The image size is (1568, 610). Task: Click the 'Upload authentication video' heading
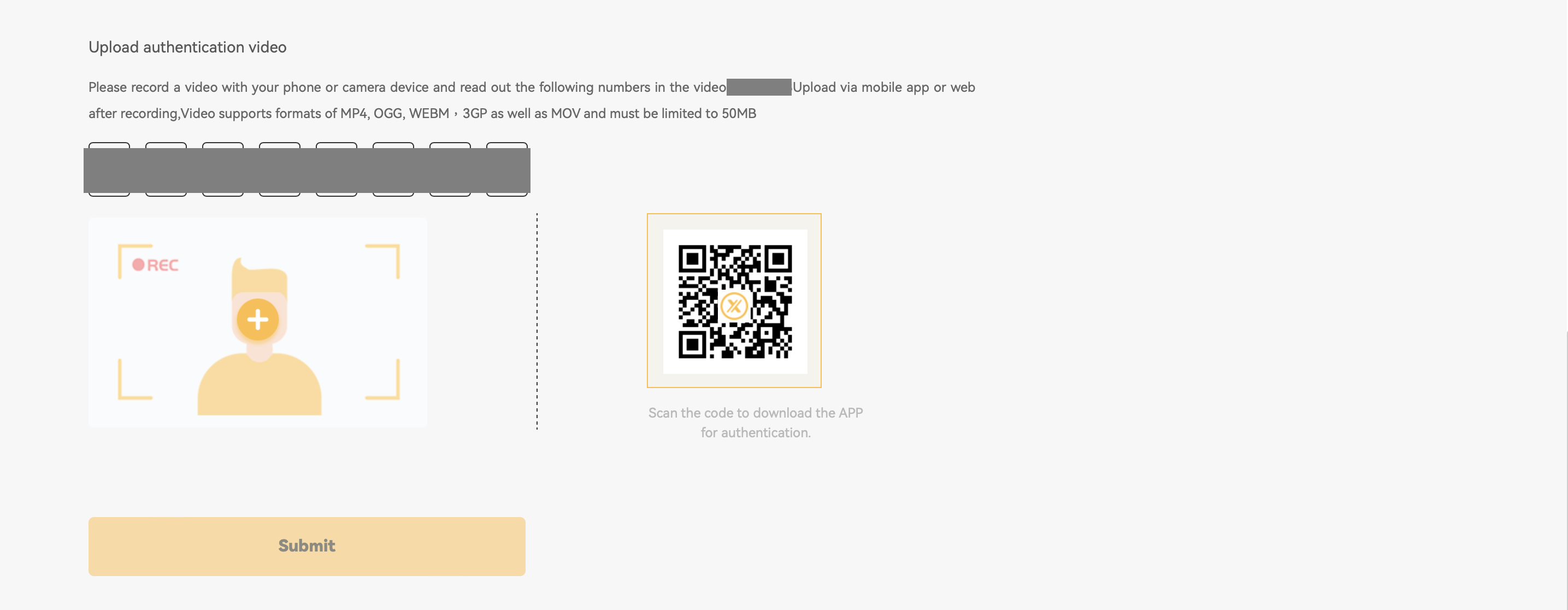(x=187, y=47)
